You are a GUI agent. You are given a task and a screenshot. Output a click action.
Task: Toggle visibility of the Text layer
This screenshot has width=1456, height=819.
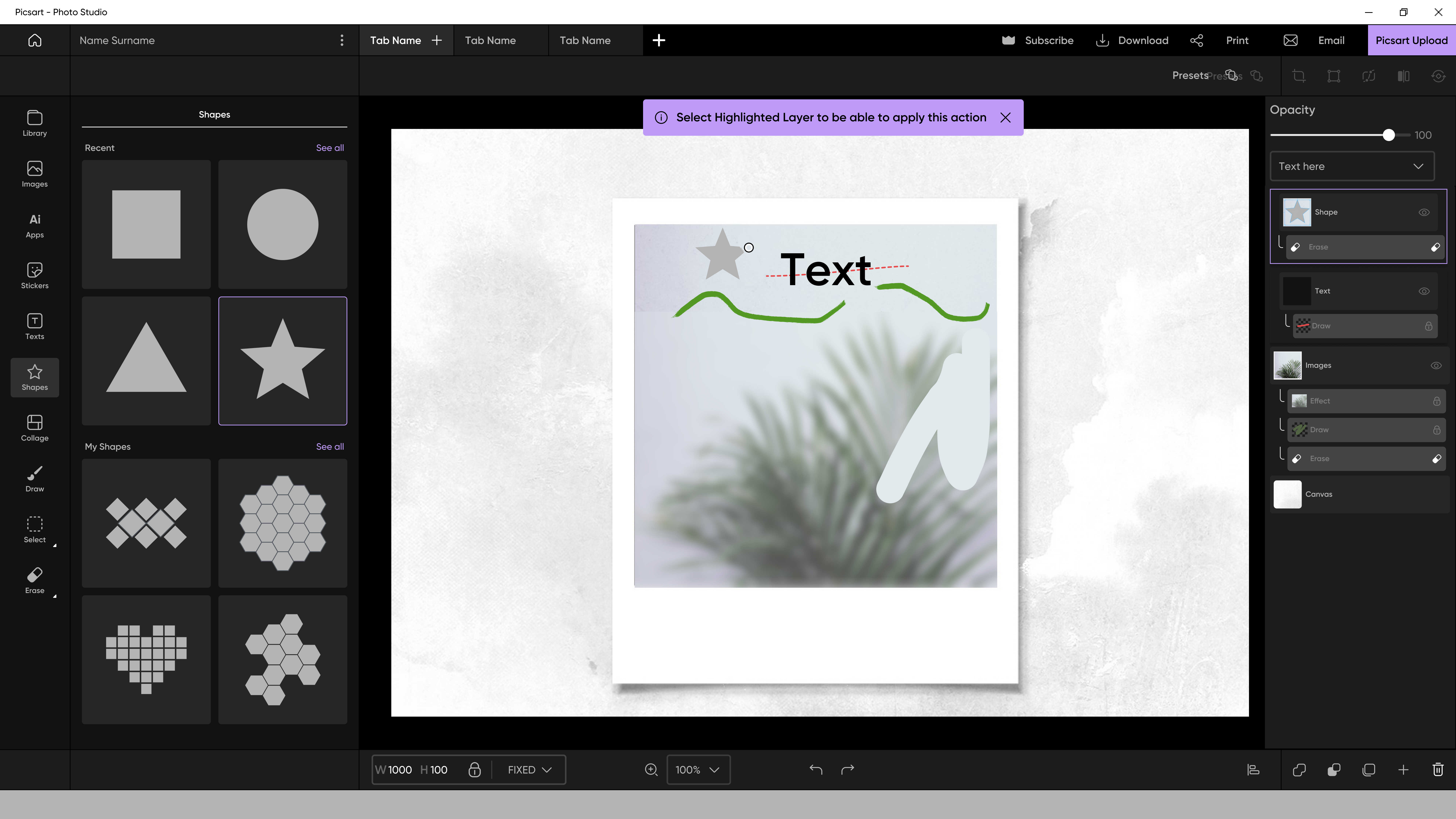tap(1424, 291)
